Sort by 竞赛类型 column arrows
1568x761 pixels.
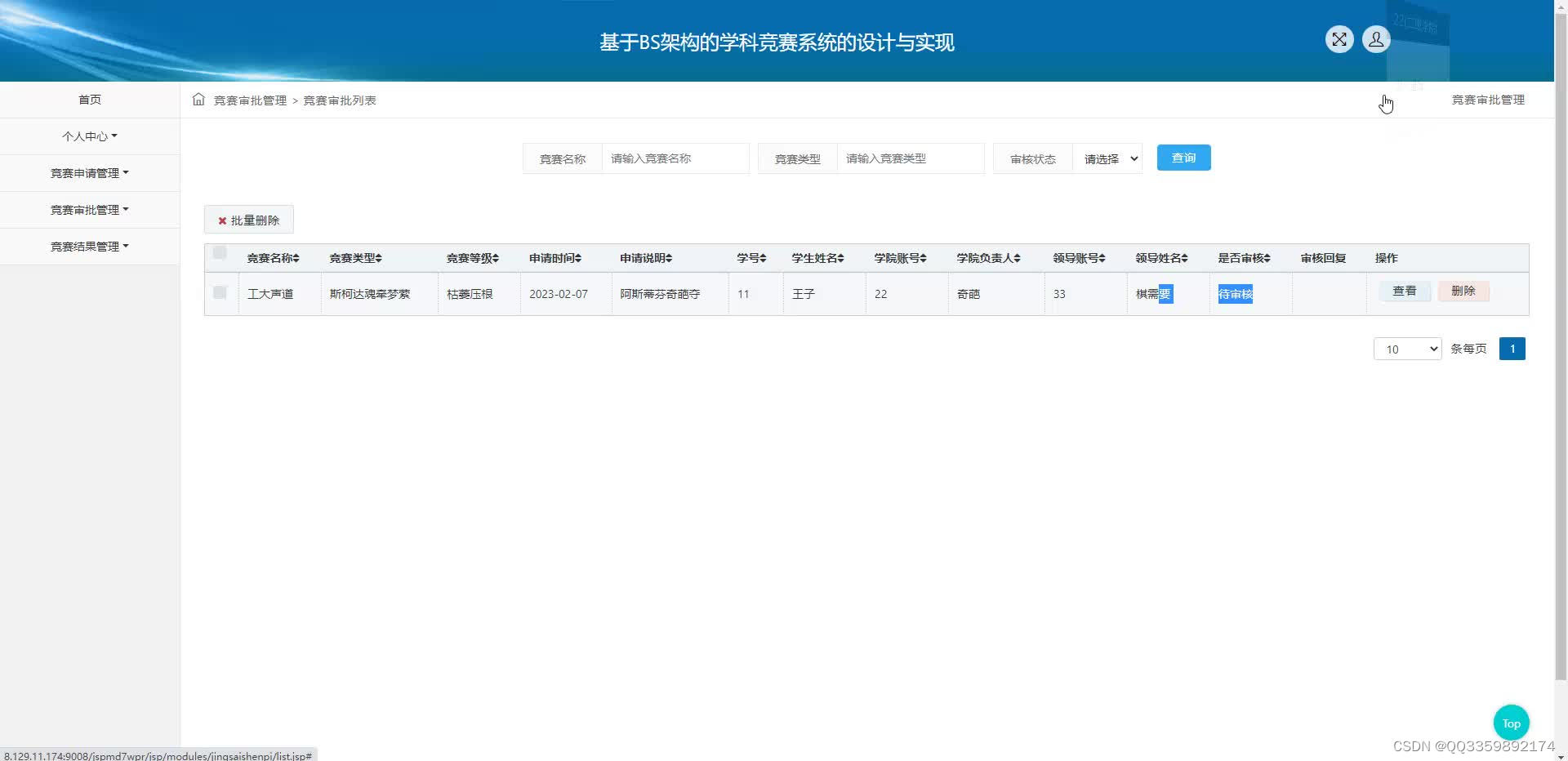(x=378, y=258)
